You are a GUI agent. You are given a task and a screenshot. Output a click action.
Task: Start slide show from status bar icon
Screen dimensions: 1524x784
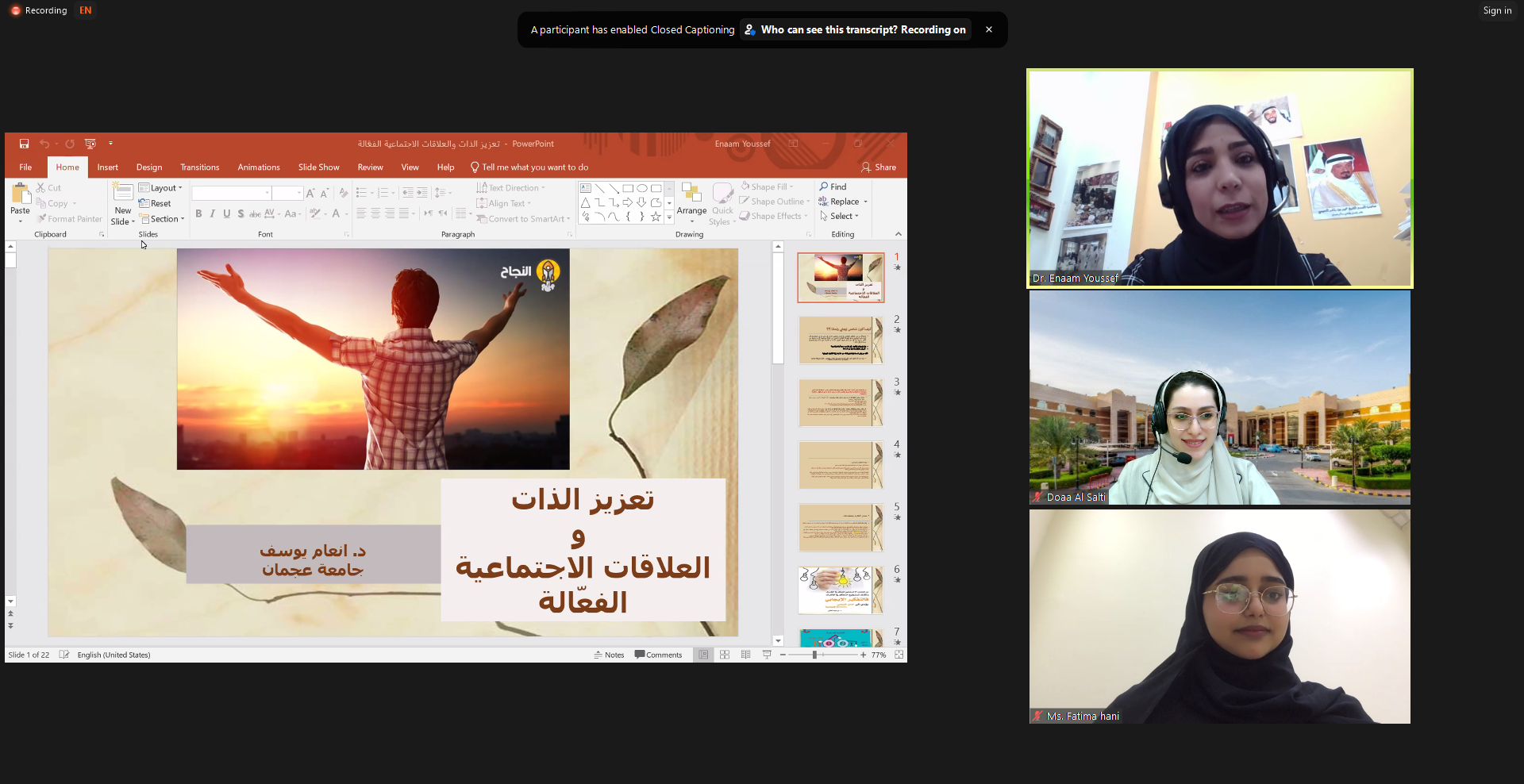click(x=767, y=655)
